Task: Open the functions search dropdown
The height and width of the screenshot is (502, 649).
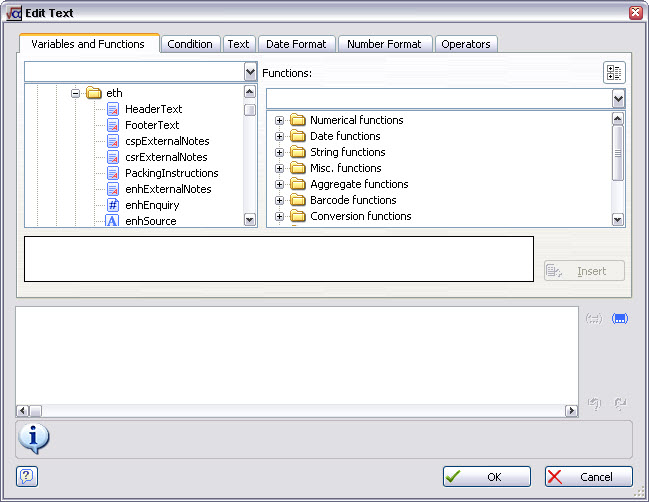Action: click(618, 99)
